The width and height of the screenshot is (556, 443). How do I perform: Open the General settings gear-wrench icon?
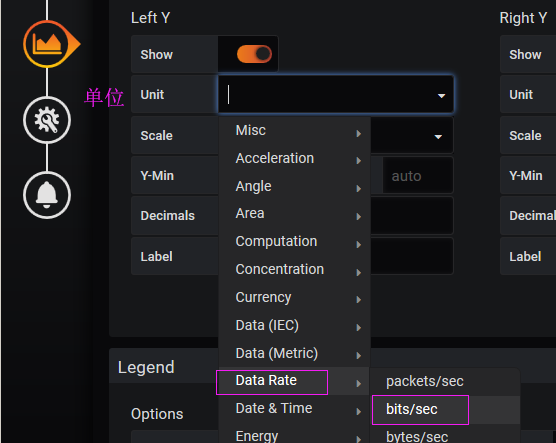pos(47,120)
